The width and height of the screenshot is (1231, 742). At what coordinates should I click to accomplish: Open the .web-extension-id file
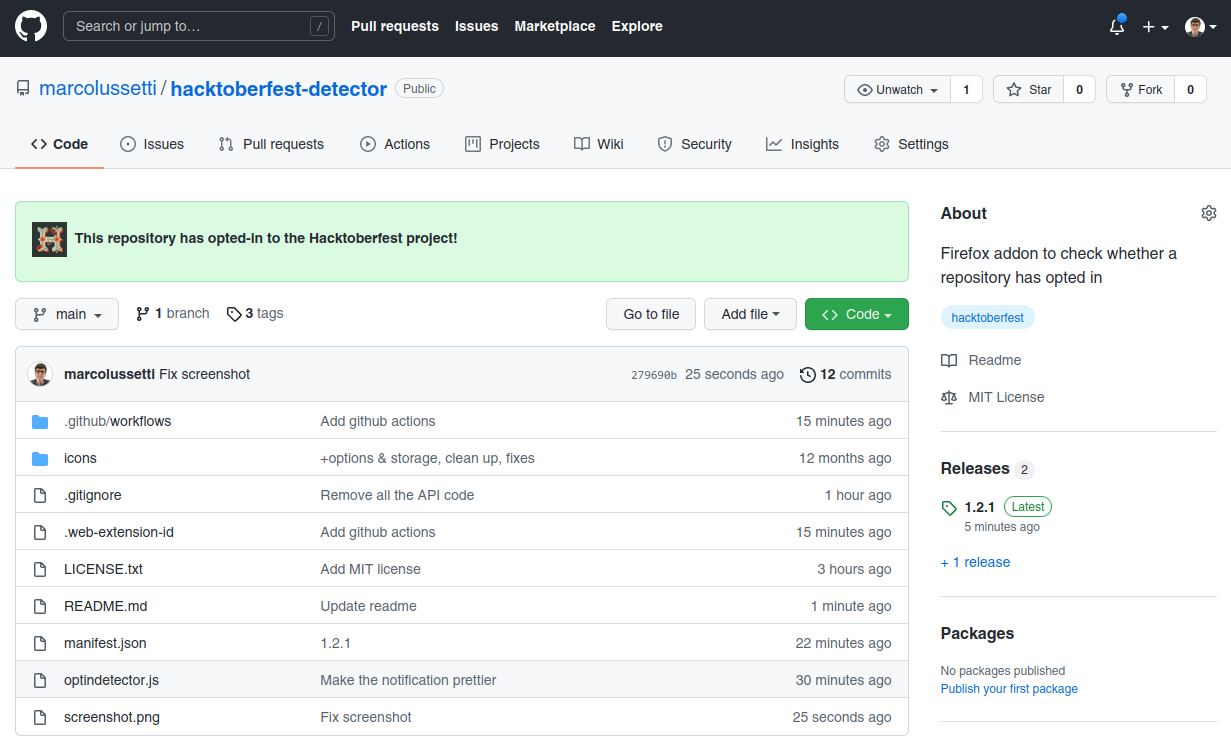(x=119, y=532)
